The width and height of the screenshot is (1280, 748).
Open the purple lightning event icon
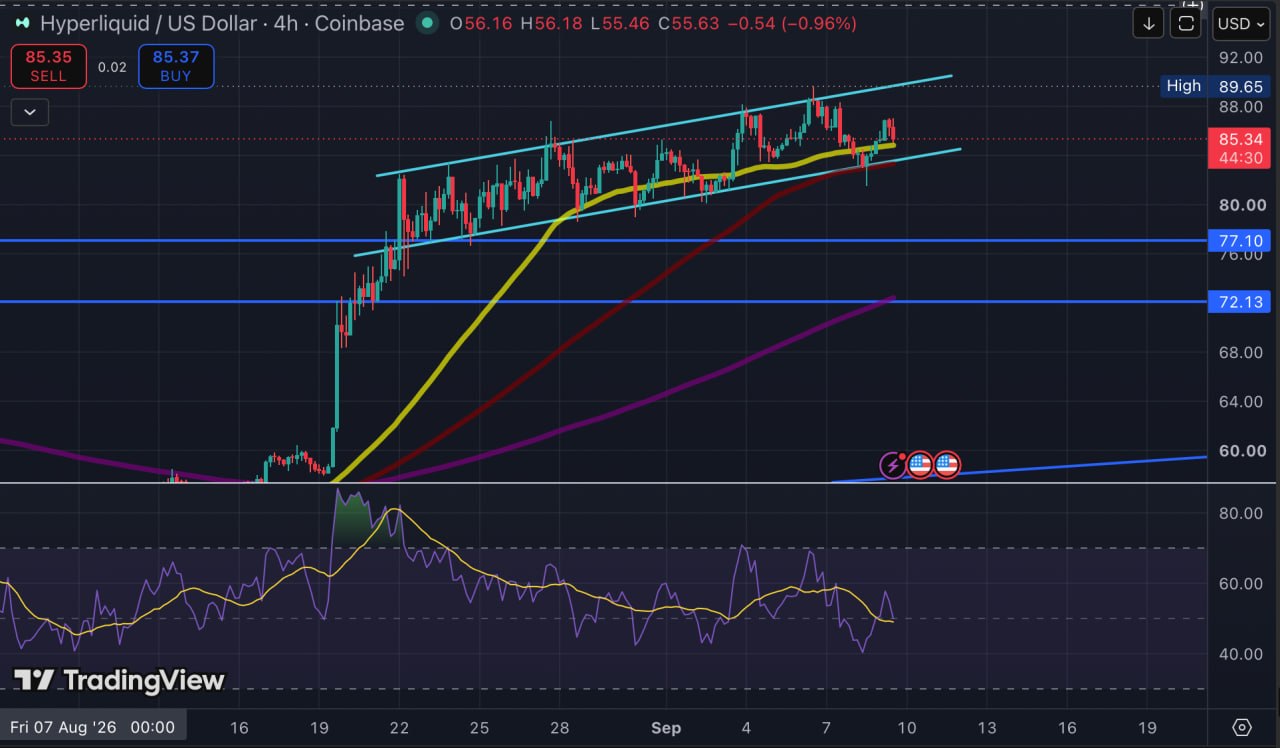892,464
